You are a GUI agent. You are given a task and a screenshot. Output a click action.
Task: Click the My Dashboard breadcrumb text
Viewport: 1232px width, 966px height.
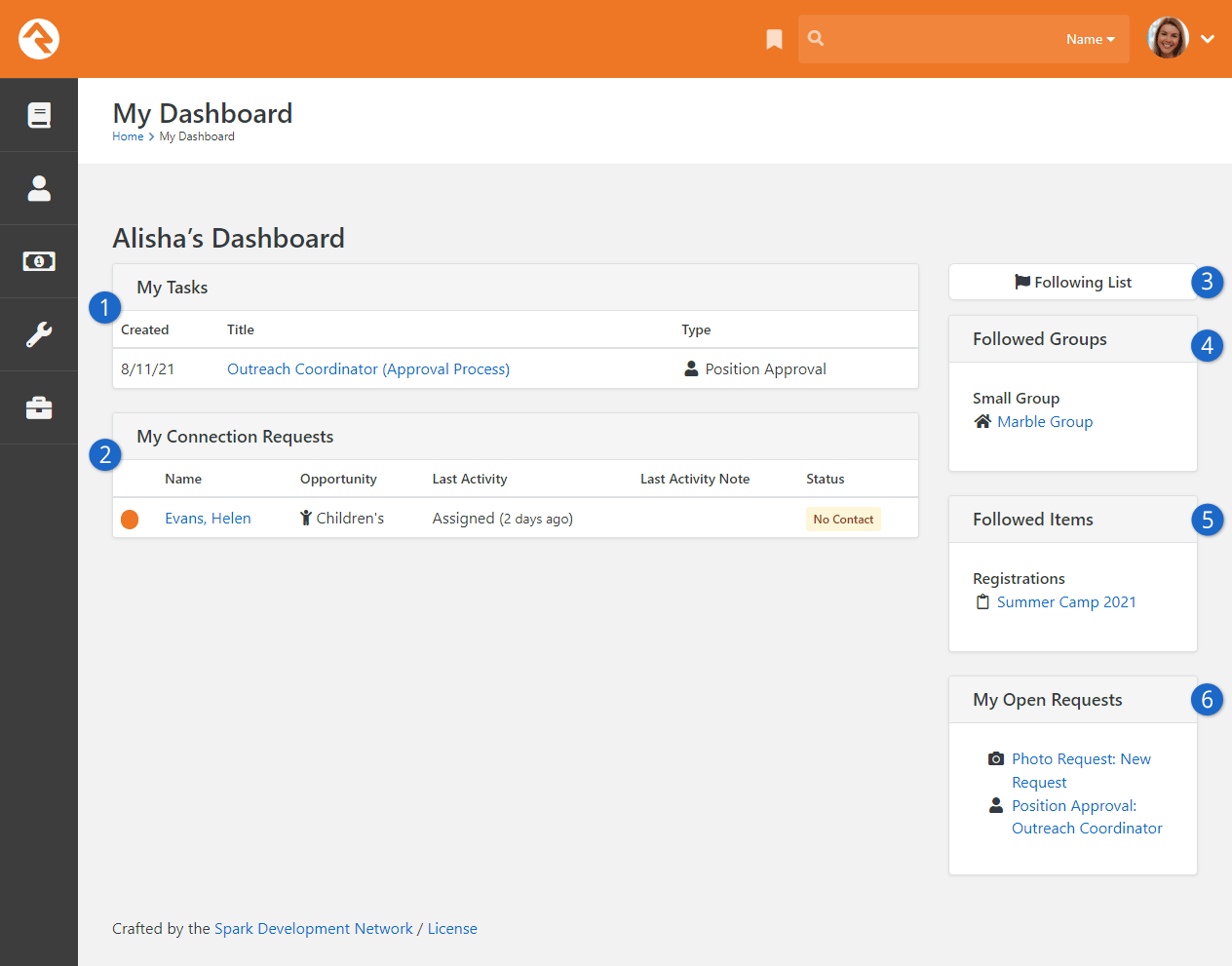pyautogui.click(x=197, y=136)
